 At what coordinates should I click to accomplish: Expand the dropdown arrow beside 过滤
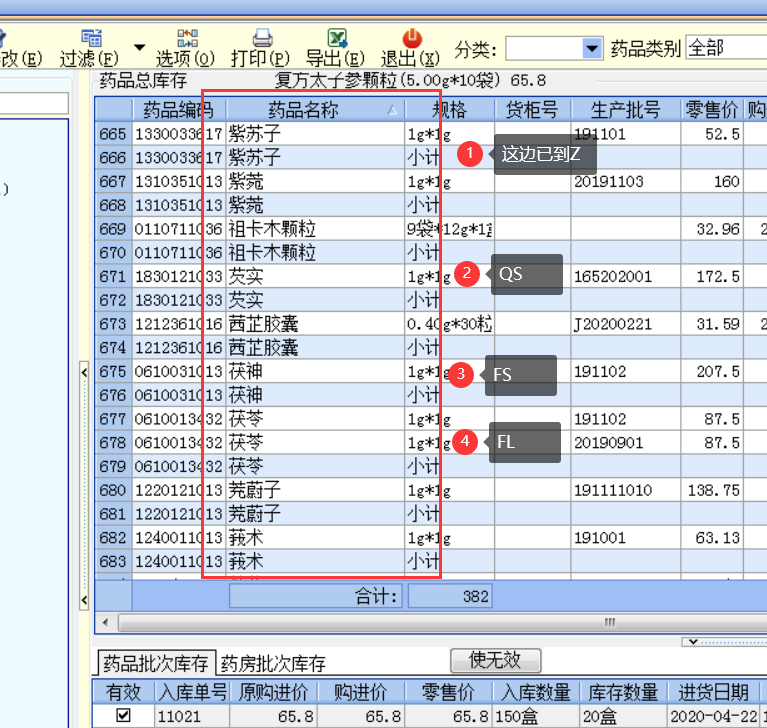tap(139, 48)
